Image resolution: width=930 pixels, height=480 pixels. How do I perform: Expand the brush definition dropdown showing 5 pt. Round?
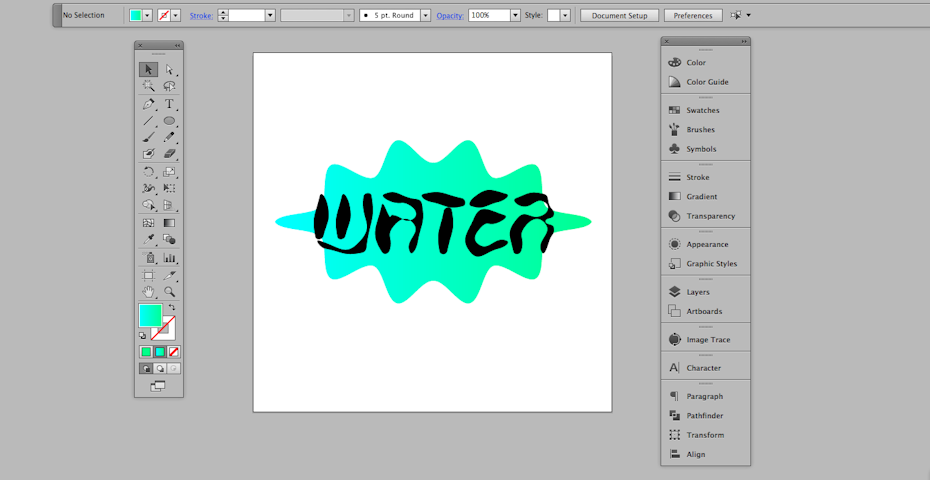[425, 16]
